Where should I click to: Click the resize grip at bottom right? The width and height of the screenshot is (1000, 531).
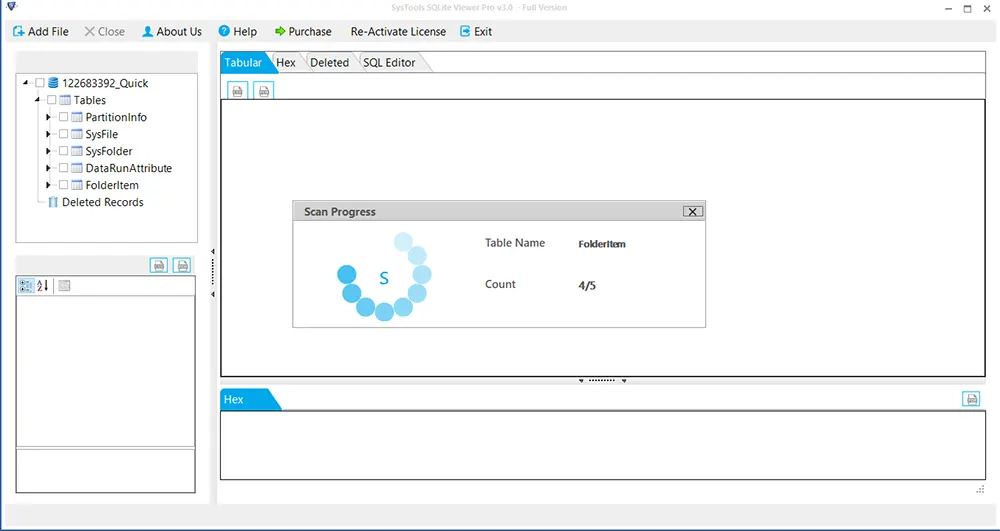click(980, 490)
